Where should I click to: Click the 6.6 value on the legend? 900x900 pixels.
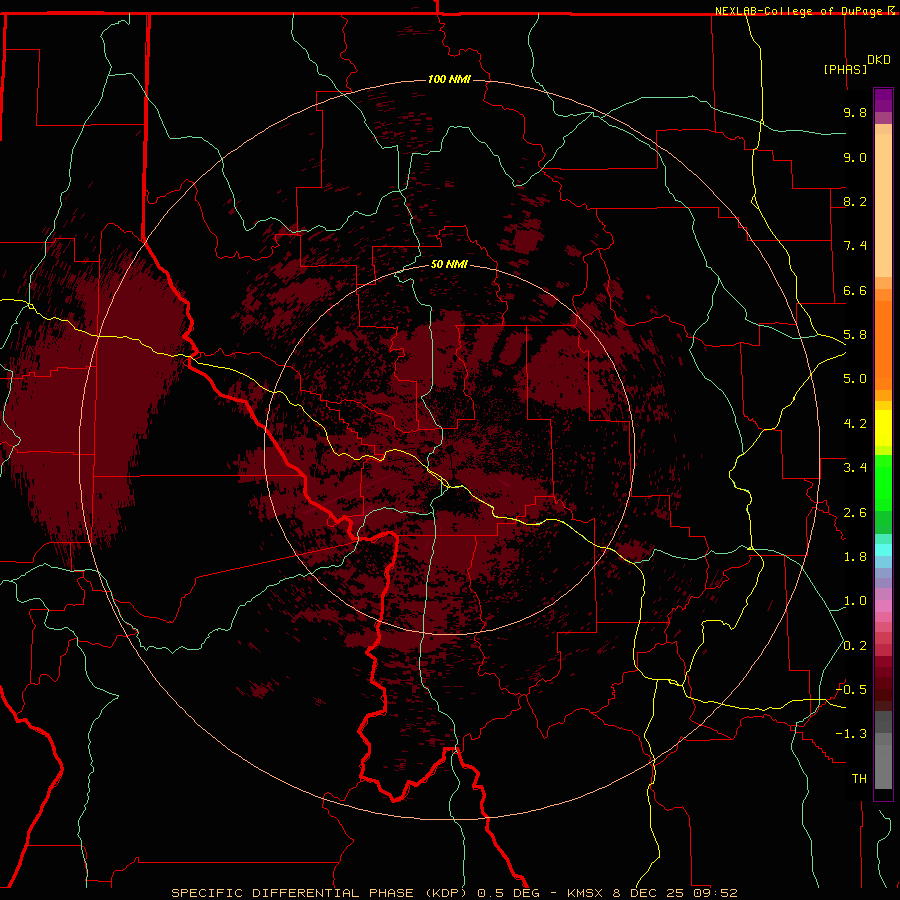point(855,290)
